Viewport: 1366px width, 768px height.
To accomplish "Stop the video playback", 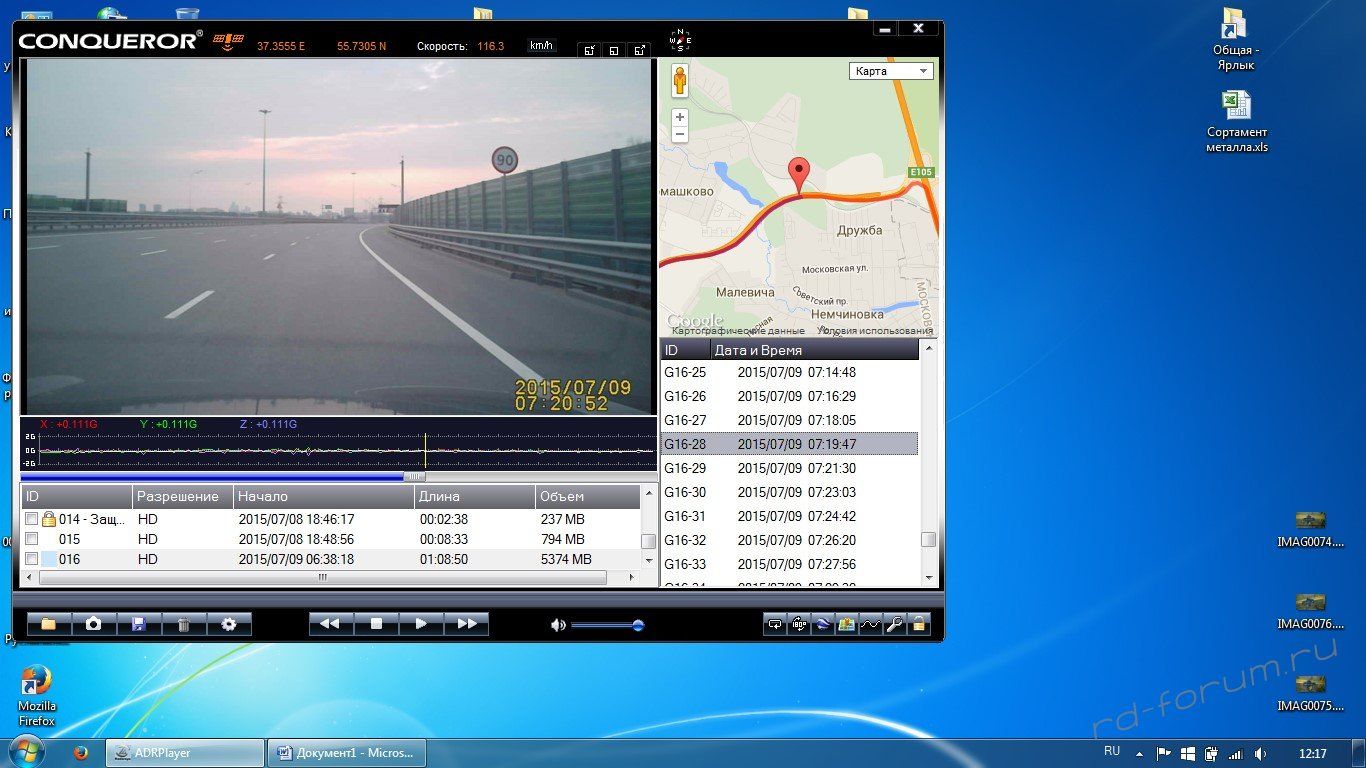I will click(376, 624).
